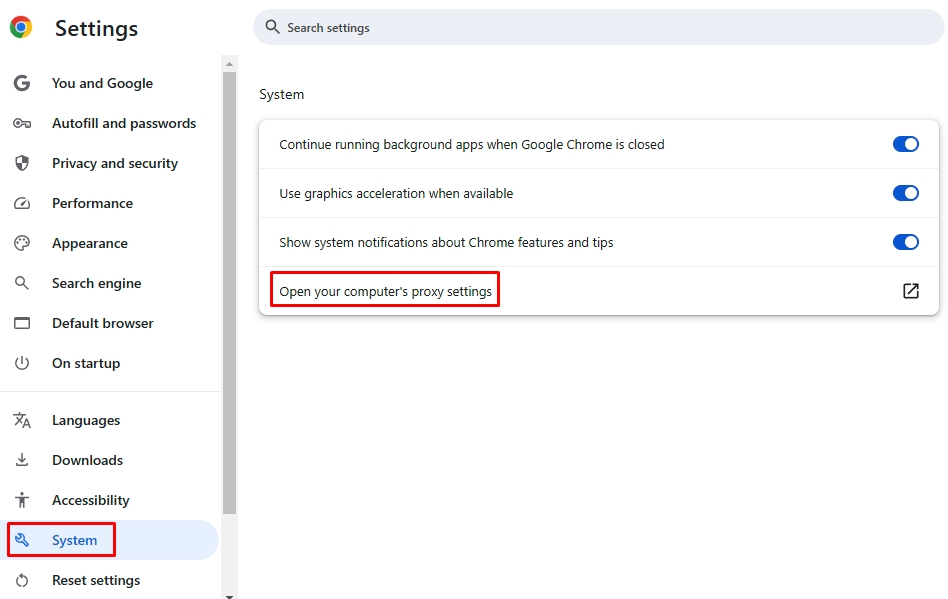Click the speedometer Performance icon
Viewport: 948px width, 599px height.
click(x=22, y=203)
